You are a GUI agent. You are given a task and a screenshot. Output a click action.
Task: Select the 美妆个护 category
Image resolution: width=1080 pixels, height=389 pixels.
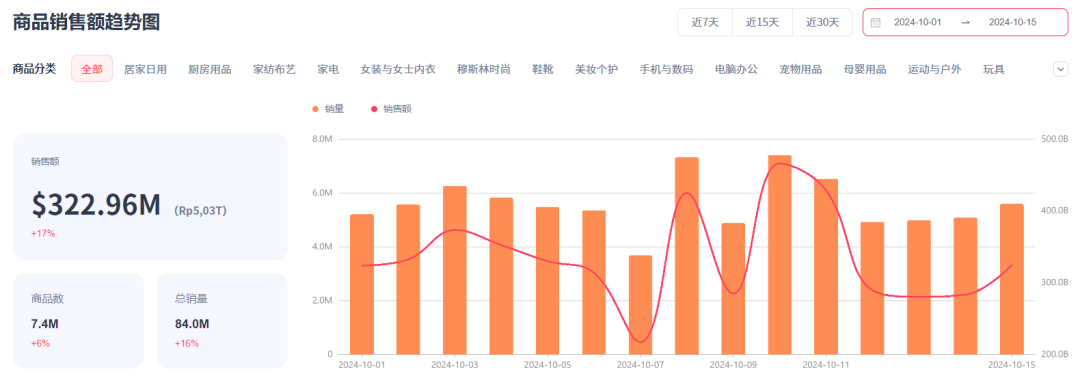click(x=596, y=69)
